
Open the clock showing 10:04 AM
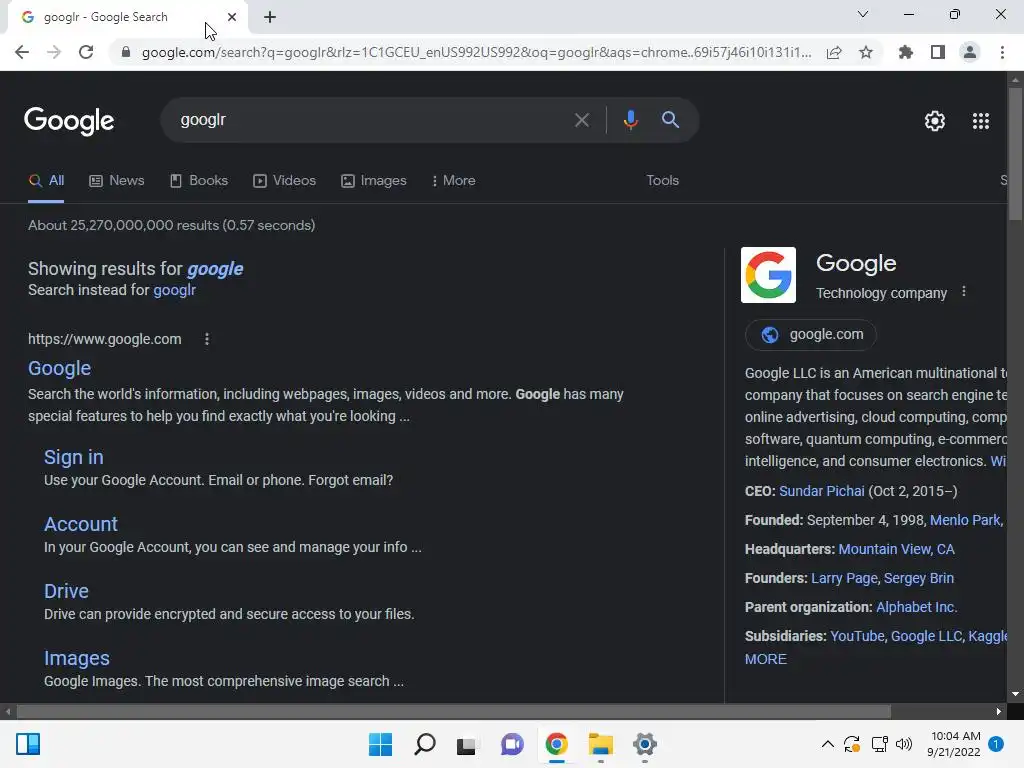(x=954, y=744)
